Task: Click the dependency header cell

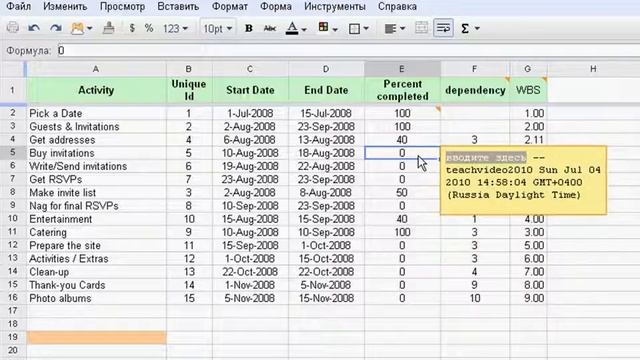Action: click(x=475, y=90)
